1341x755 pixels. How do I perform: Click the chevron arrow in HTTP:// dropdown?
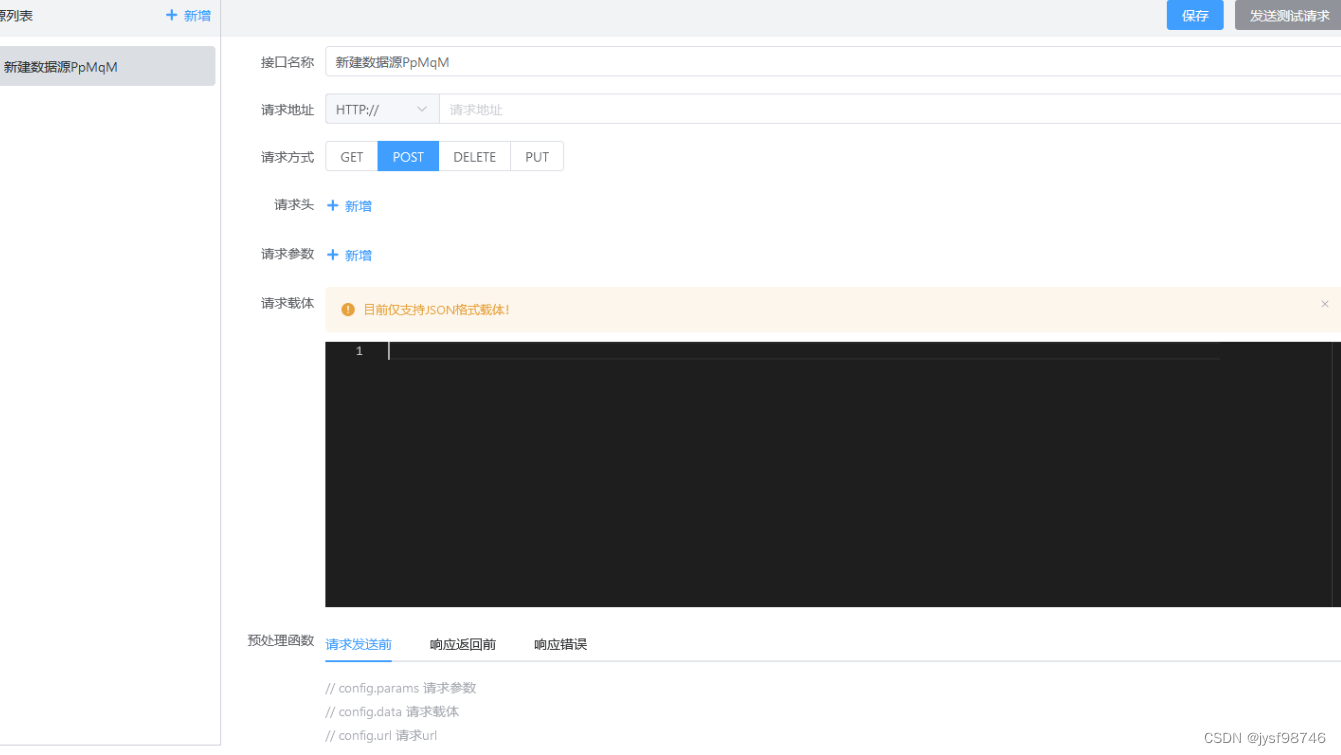point(422,109)
